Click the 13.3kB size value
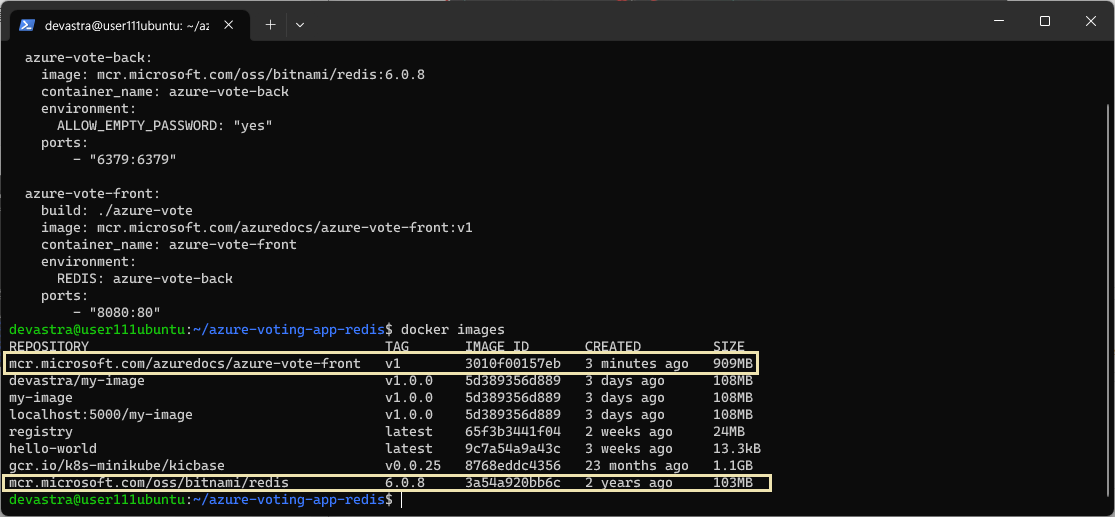This screenshot has height=517, width=1115. pos(737,449)
